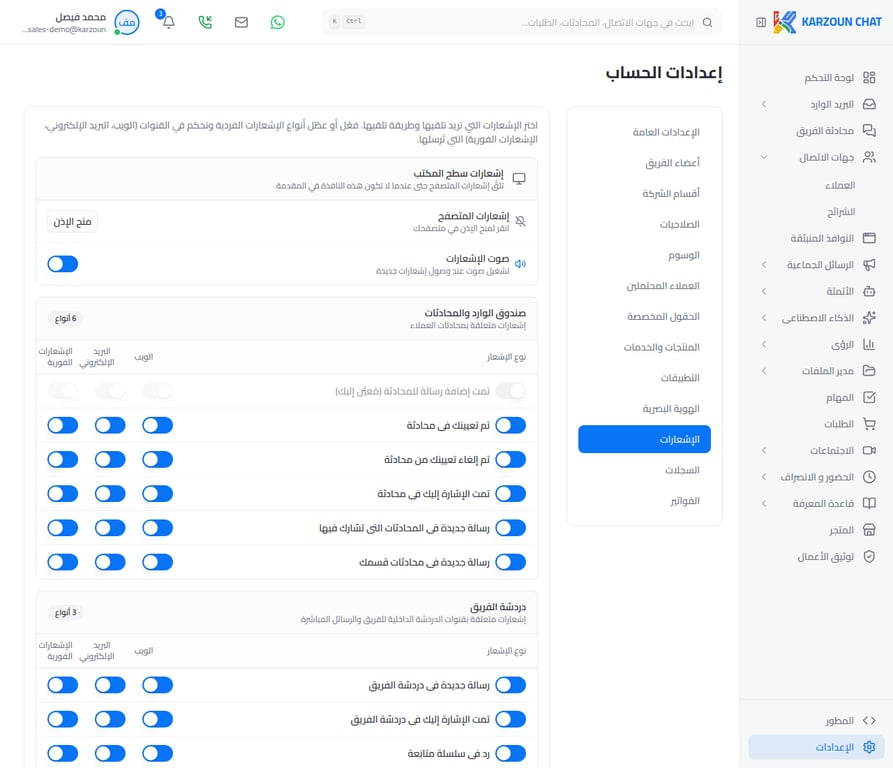This screenshot has height=768, width=893.
Task: Expand البريد الوارد submenu chevron
Action: click(x=764, y=104)
